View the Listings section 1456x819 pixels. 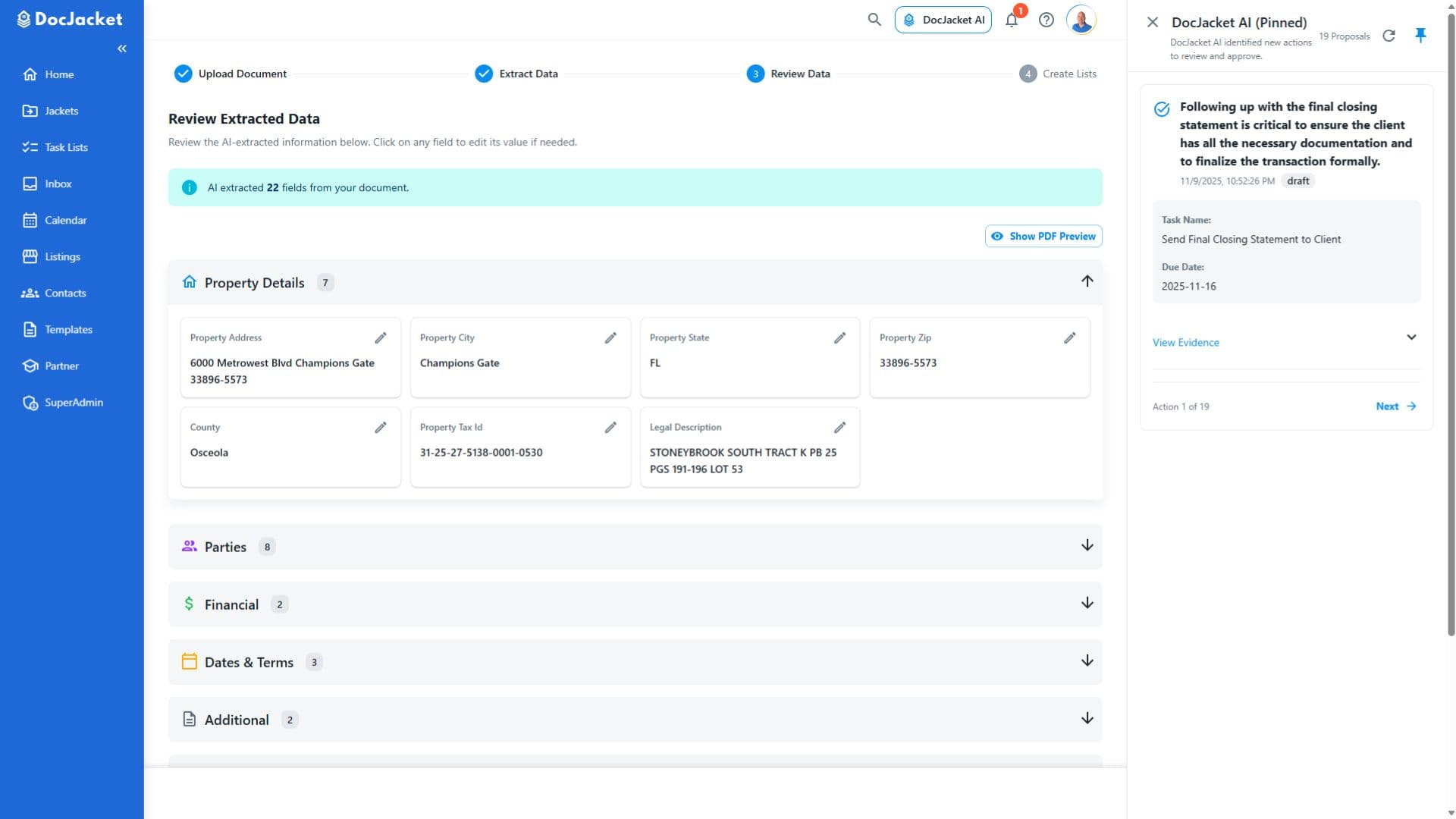[x=62, y=256]
